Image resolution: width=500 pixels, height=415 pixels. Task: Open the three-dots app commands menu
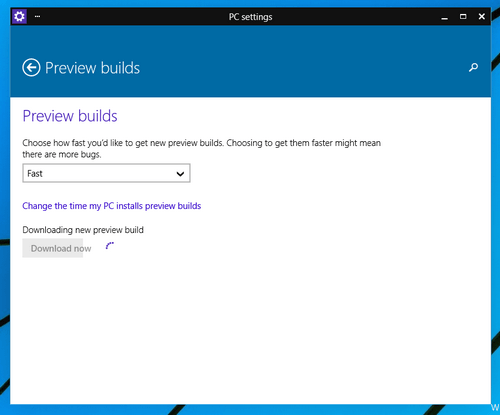click(x=37, y=16)
